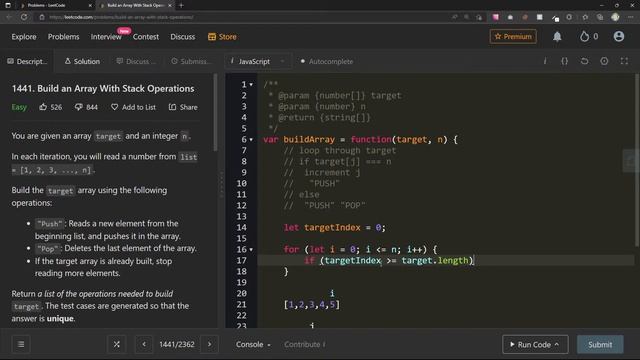Open the Store link

click(222, 37)
